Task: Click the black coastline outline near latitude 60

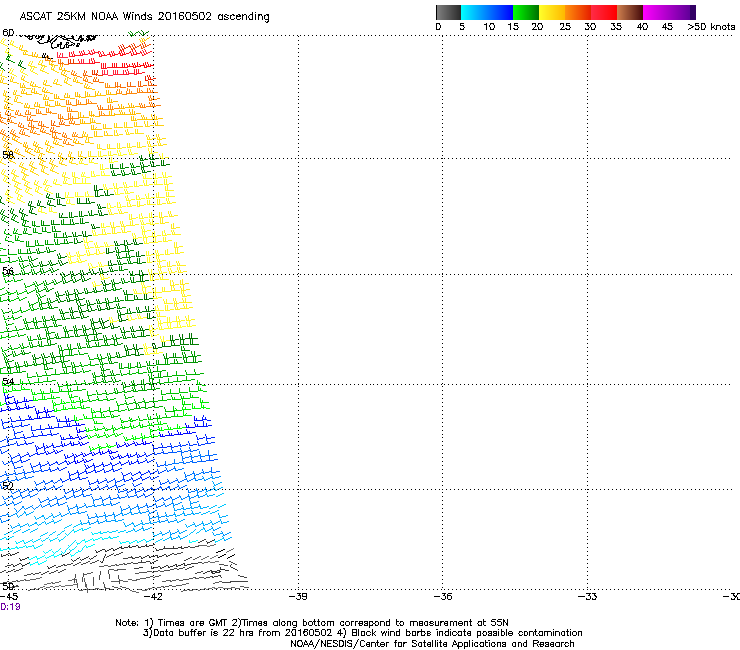Action: coord(59,40)
